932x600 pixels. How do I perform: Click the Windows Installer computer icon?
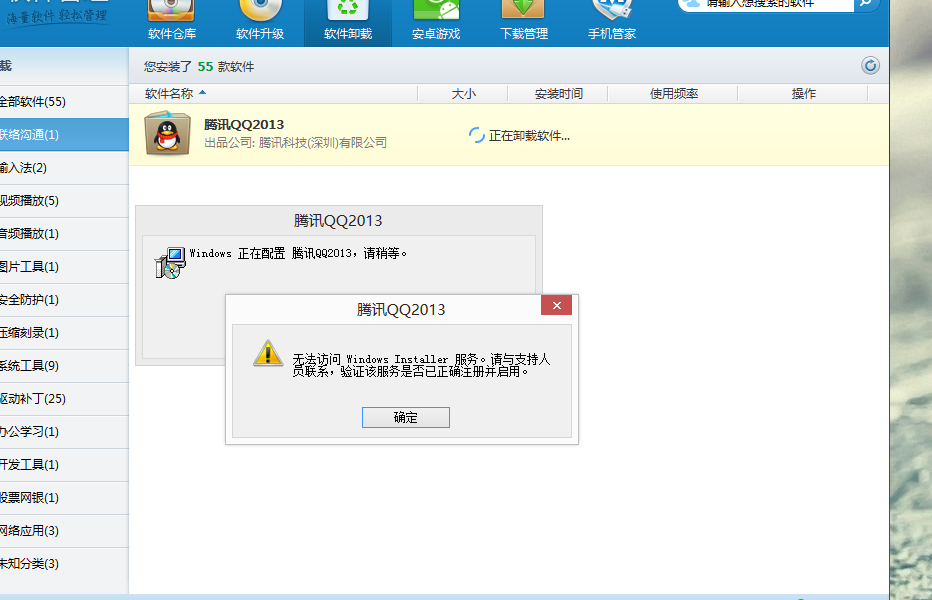tap(170, 263)
